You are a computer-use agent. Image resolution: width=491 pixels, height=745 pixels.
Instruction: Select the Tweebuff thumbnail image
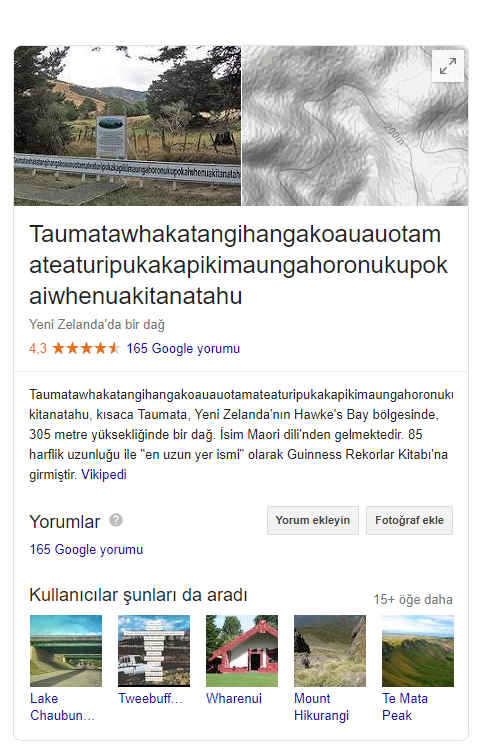[x=154, y=651]
